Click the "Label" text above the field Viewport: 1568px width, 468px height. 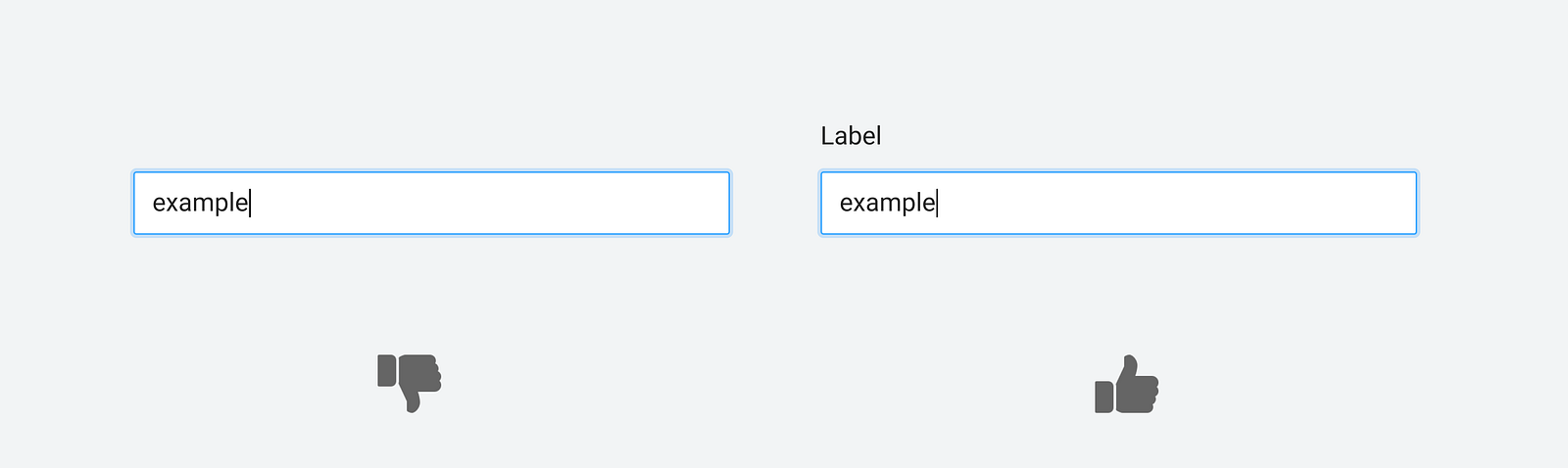(851, 136)
